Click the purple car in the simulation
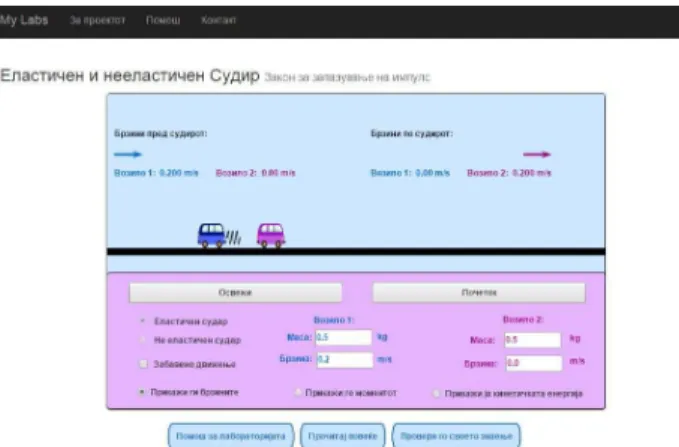The height and width of the screenshot is (447, 679). [271, 235]
